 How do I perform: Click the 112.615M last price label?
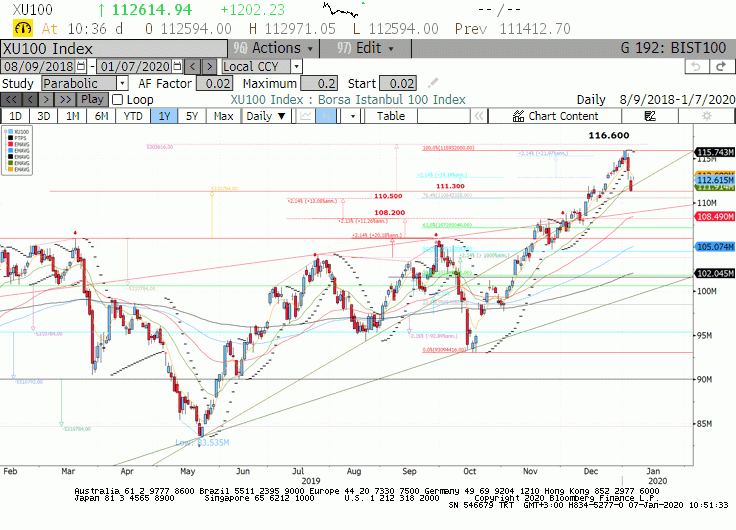click(715, 180)
